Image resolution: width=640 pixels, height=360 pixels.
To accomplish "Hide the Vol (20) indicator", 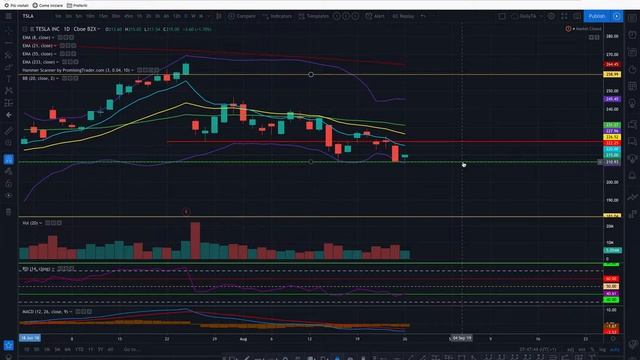I will point(48,223).
